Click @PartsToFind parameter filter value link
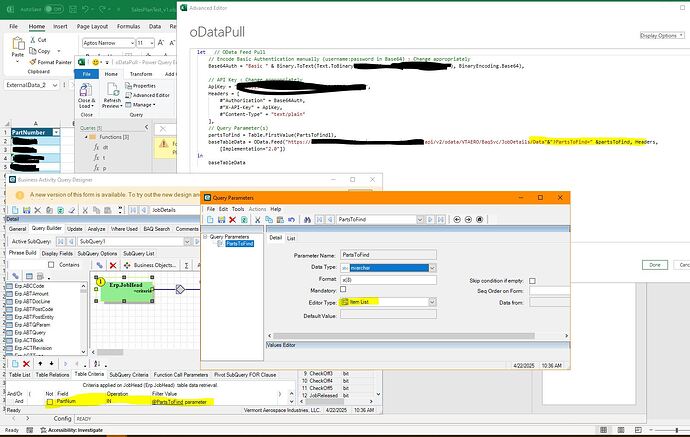The height and width of the screenshot is (437, 690). [168, 402]
